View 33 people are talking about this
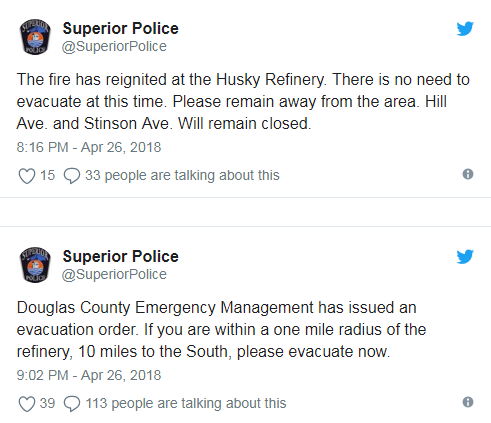This screenshot has width=491, height=423. tap(182, 175)
